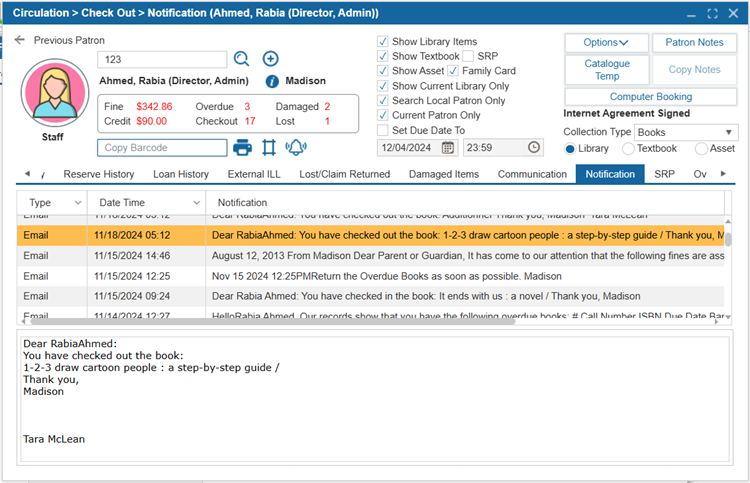Click the Patron Notes button

coord(694,43)
